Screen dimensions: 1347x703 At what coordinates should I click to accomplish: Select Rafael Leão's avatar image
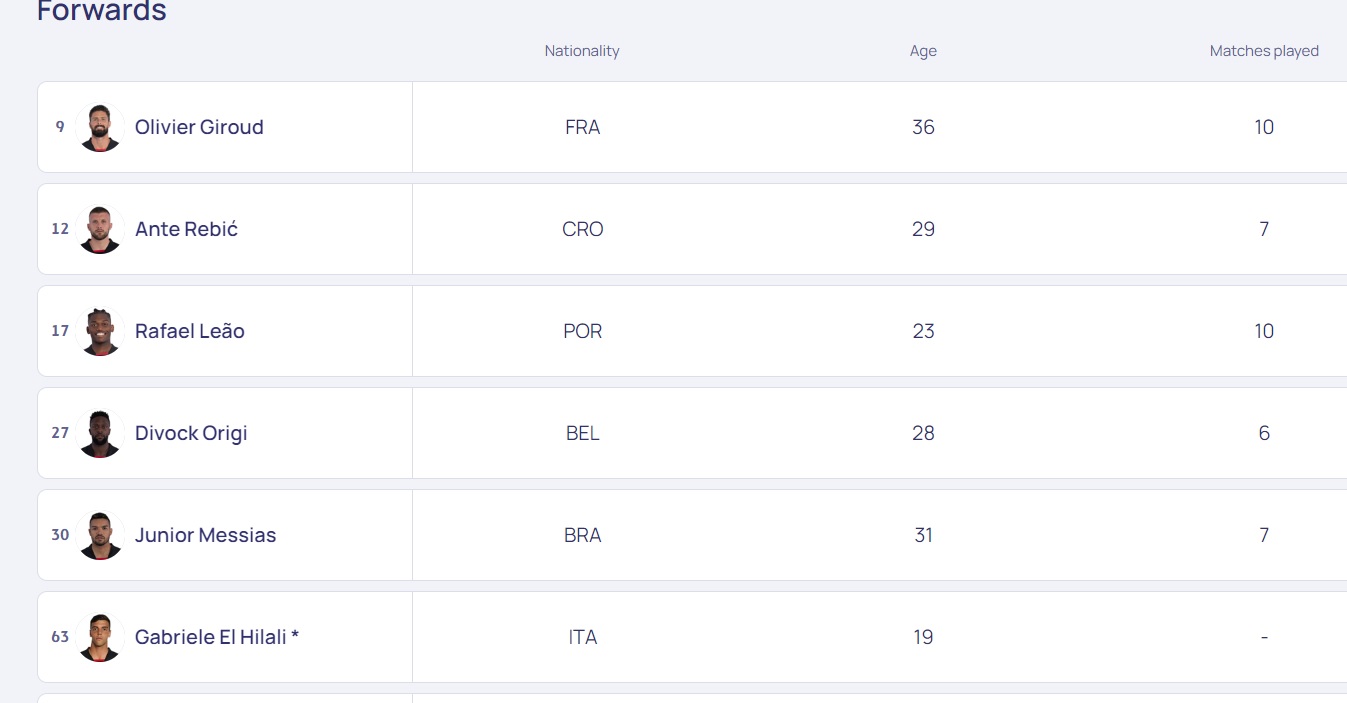click(x=100, y=331)
